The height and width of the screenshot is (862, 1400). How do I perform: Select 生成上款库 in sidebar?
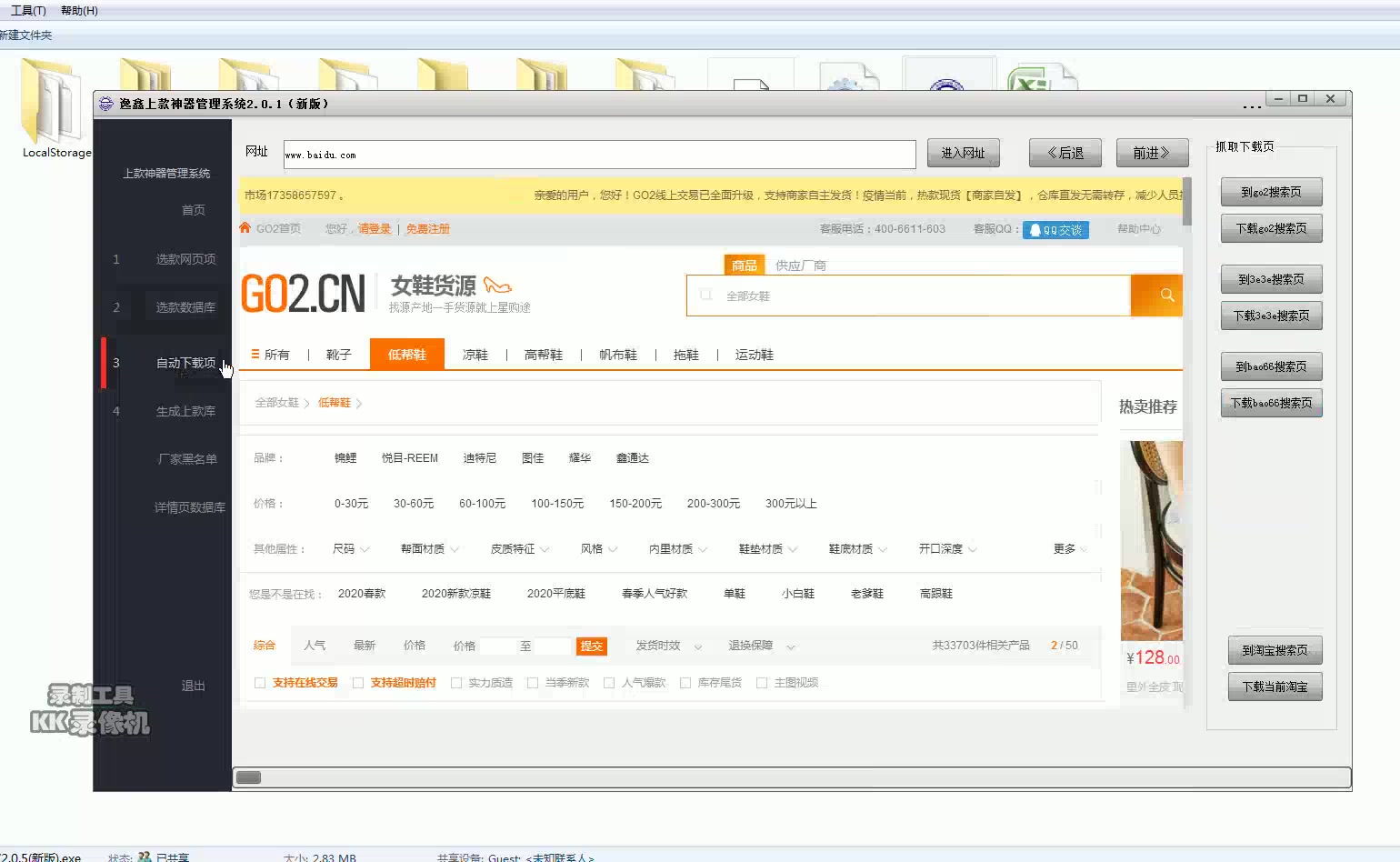coord(185,411)
